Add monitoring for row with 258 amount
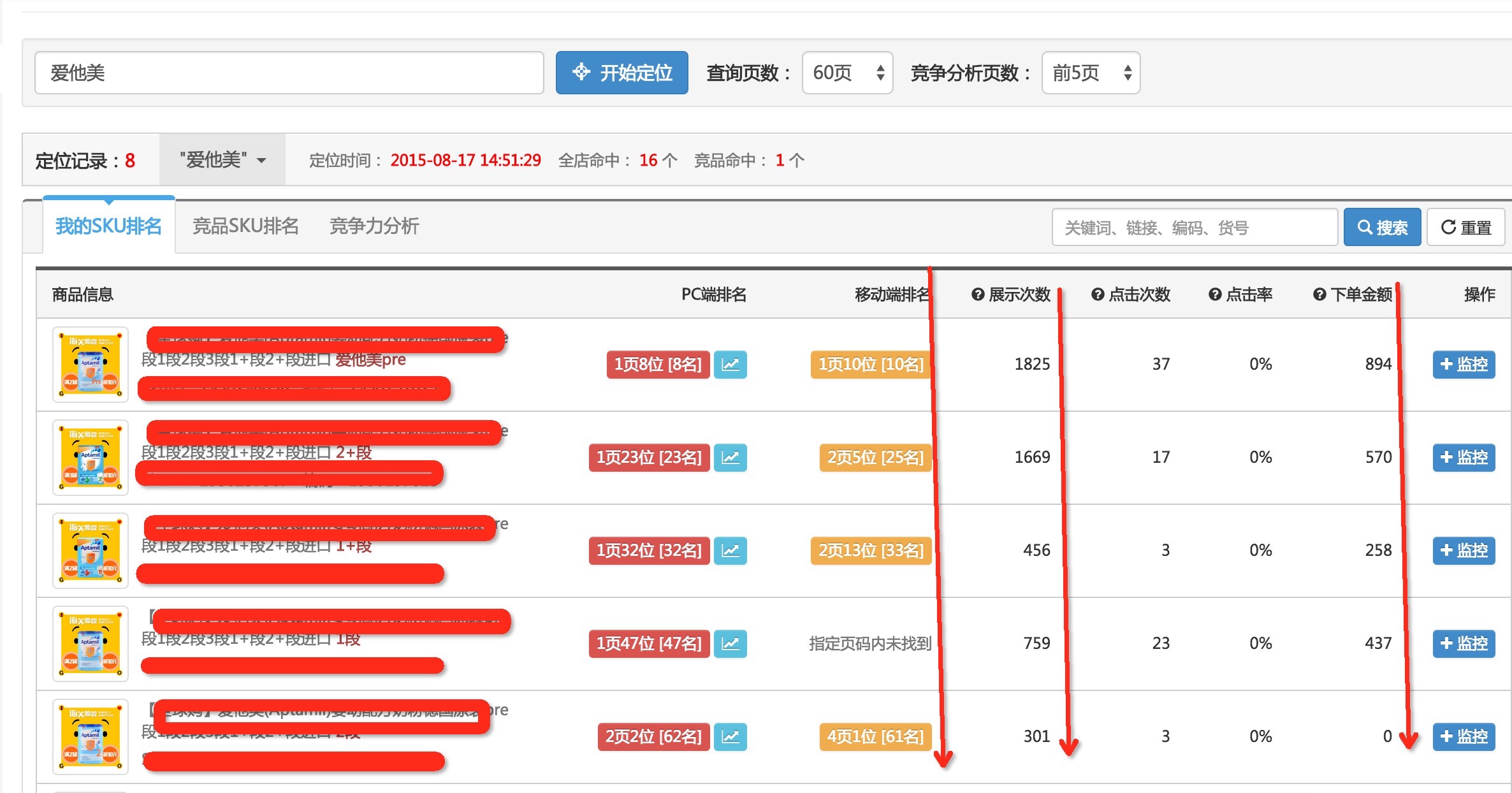The width and height of the screenshot is (1512, 793). pyautogui.click(x=1464, y=551)
